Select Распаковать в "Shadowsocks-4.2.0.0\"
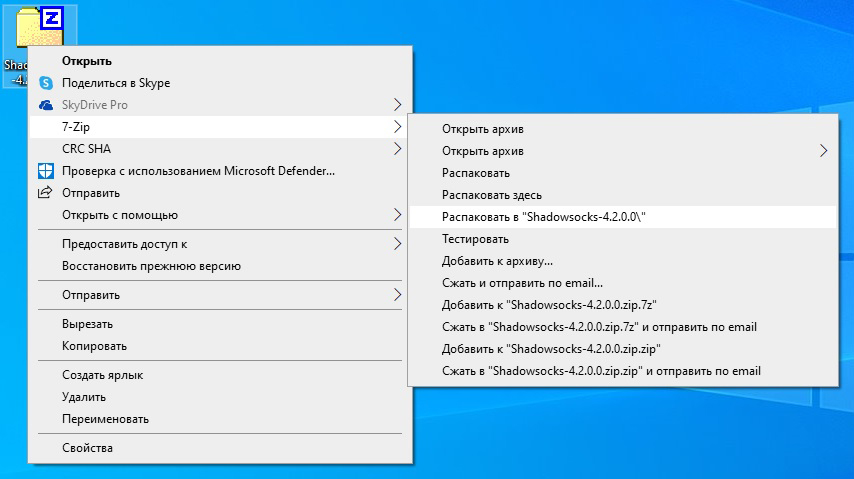The image size is (854, 479). coord(623,217)
